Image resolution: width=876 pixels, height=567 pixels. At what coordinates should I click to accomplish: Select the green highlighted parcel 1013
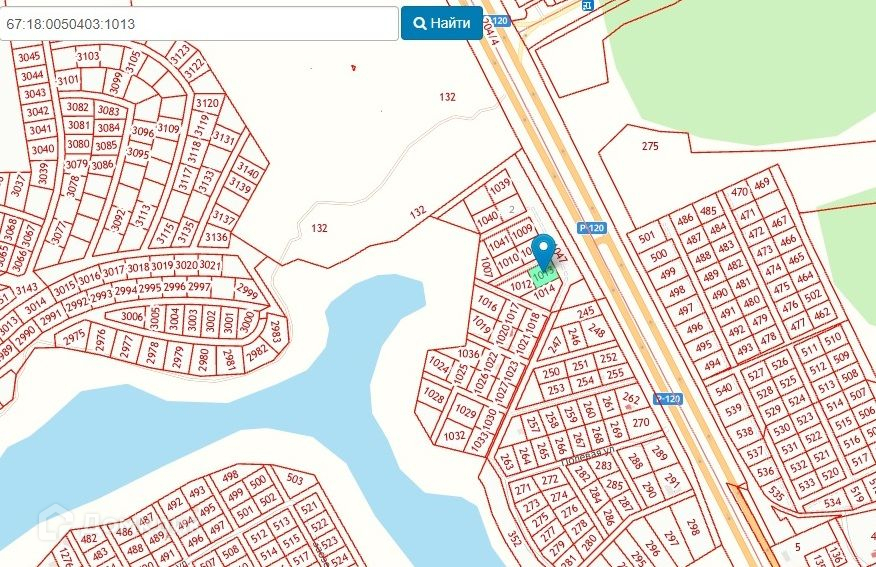tap(542, 276)
